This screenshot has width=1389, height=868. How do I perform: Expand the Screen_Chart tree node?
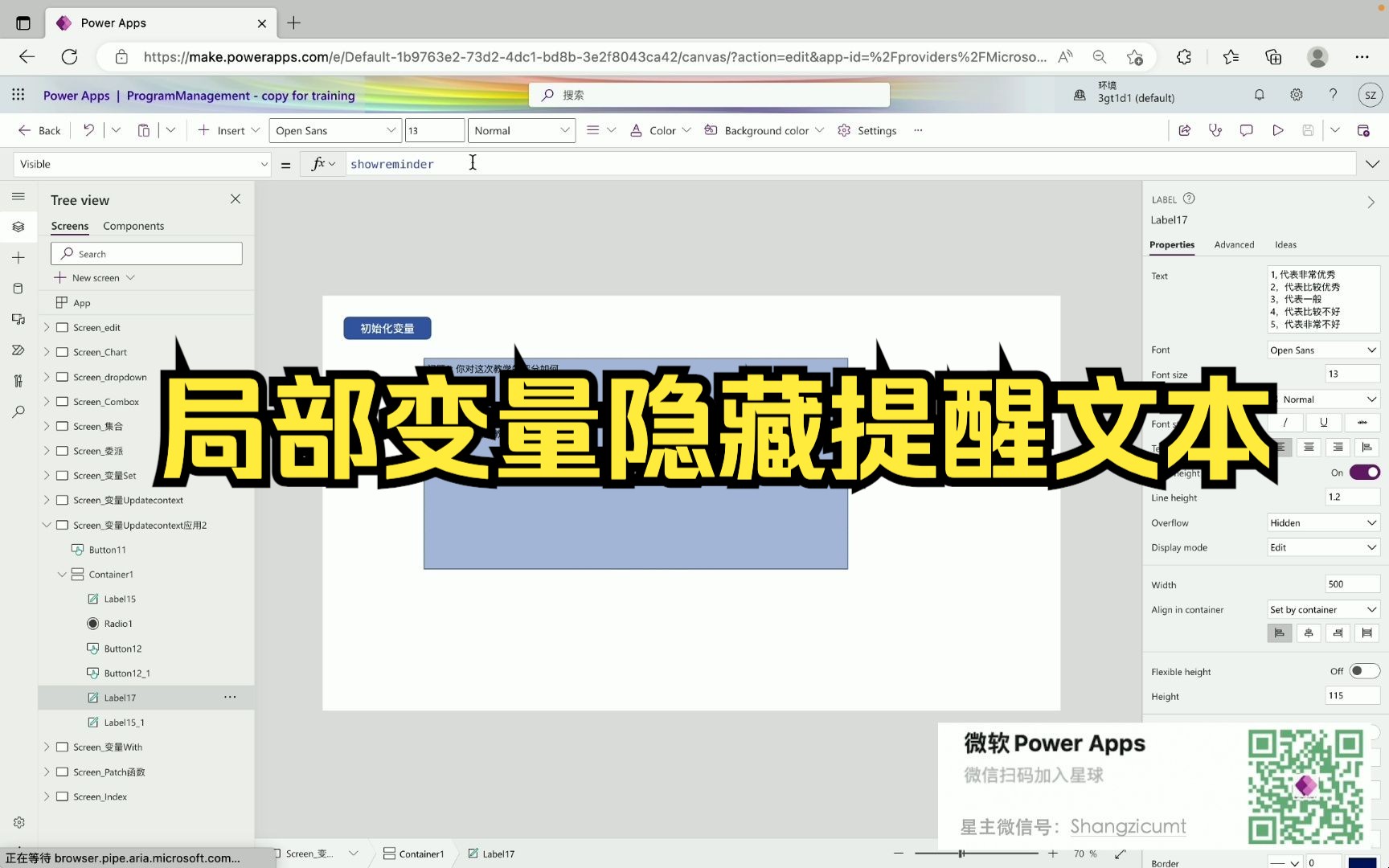[47, 351]
